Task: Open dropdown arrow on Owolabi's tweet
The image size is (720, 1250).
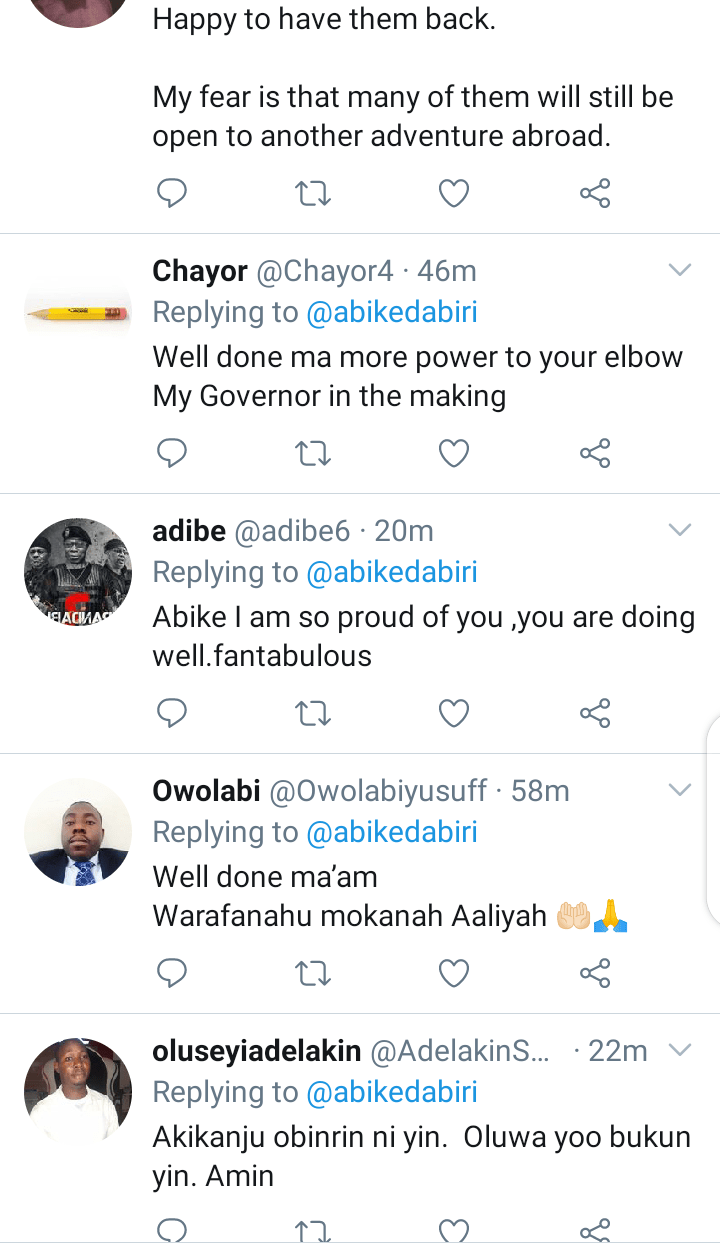Action: coord(680,790)
